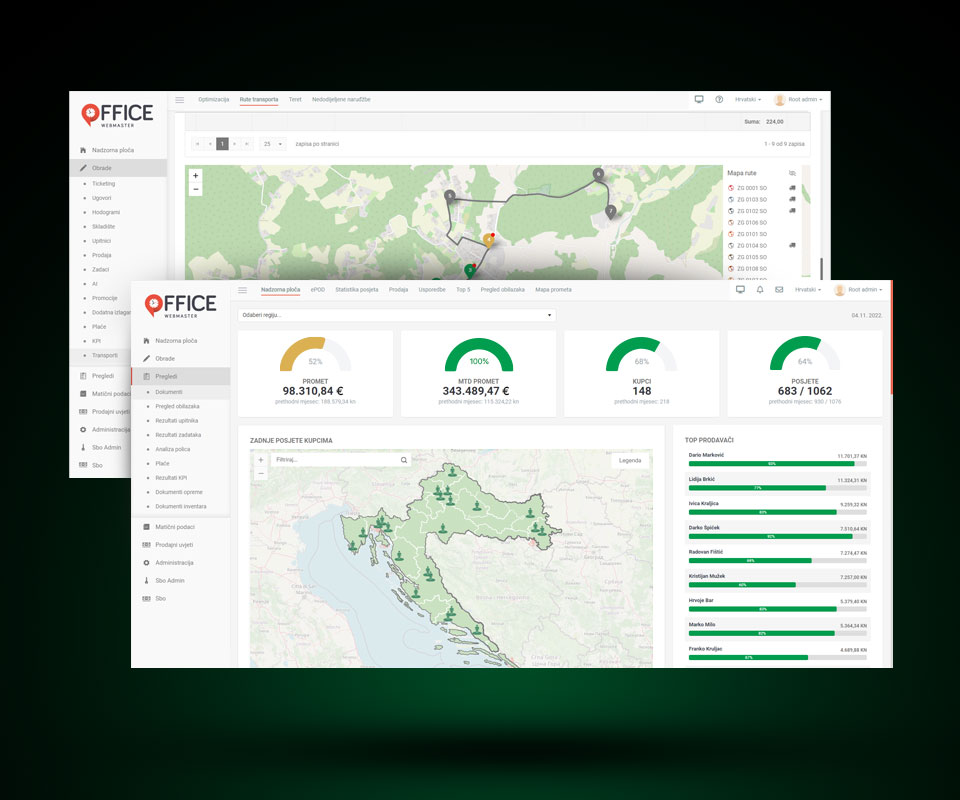Open the notifications bell icon

pyautogui.click(x=760, y=290)
